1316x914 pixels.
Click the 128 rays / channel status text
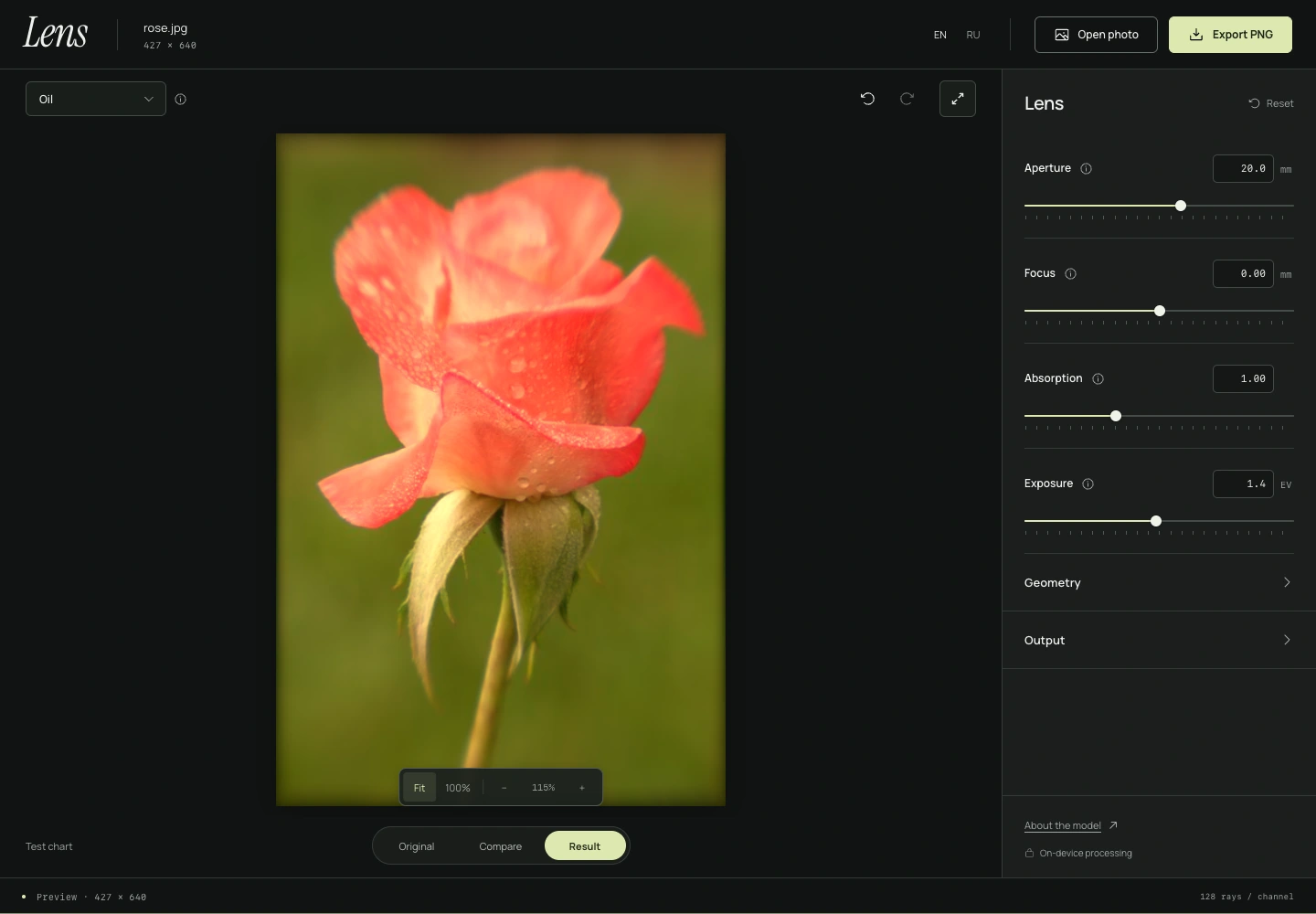click(1247, 897)
